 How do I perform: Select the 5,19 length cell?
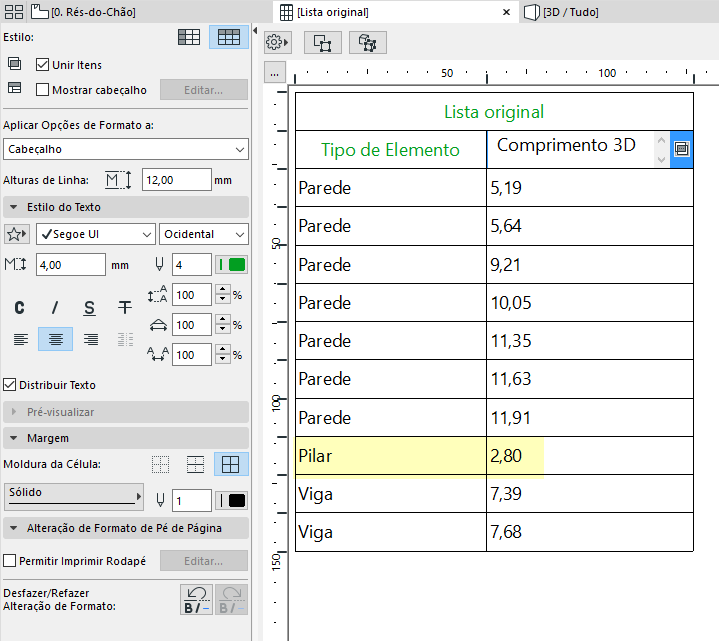(x=590, y=188)
